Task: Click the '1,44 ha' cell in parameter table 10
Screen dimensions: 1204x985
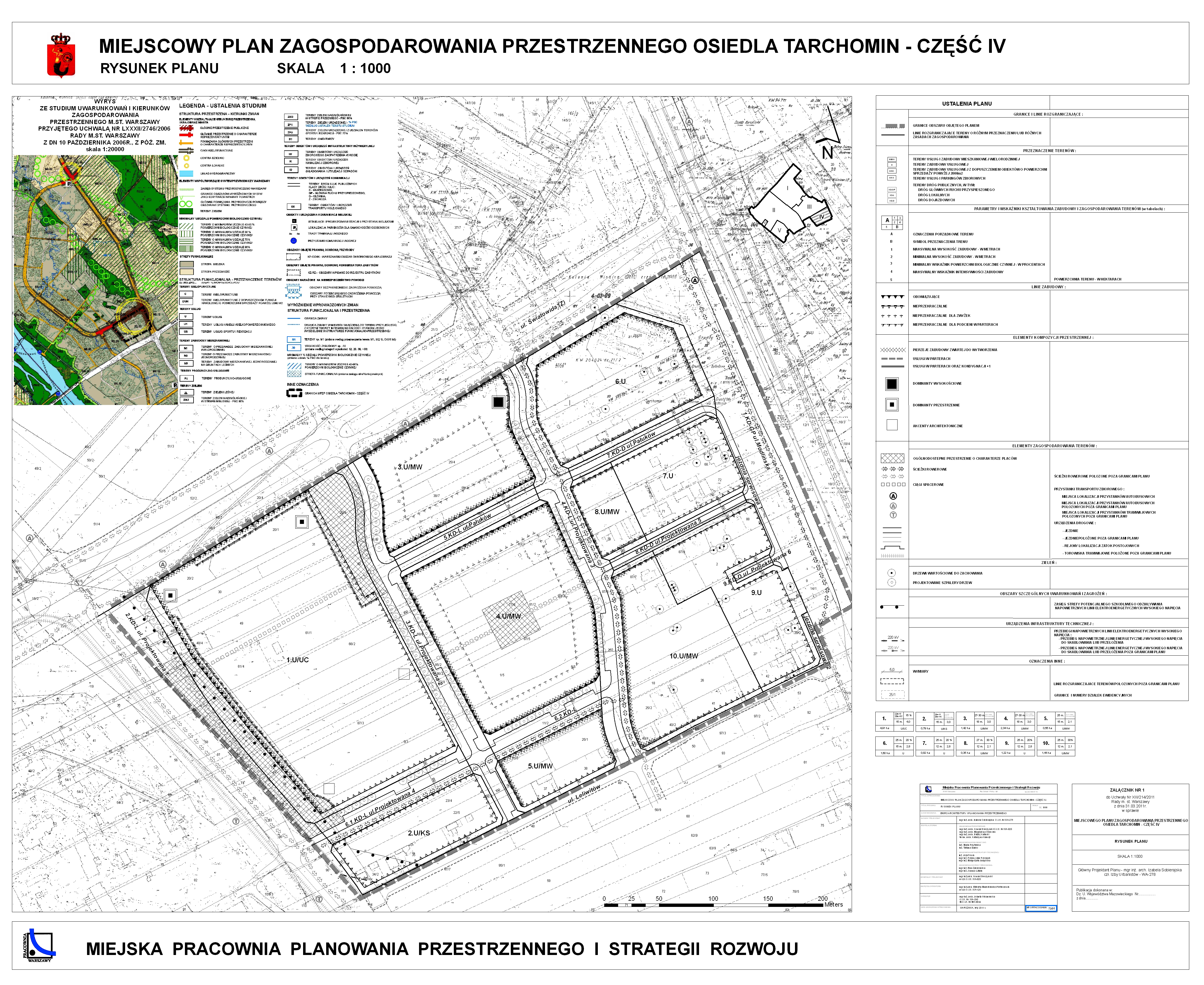Action: click(x=1046, y=753)
